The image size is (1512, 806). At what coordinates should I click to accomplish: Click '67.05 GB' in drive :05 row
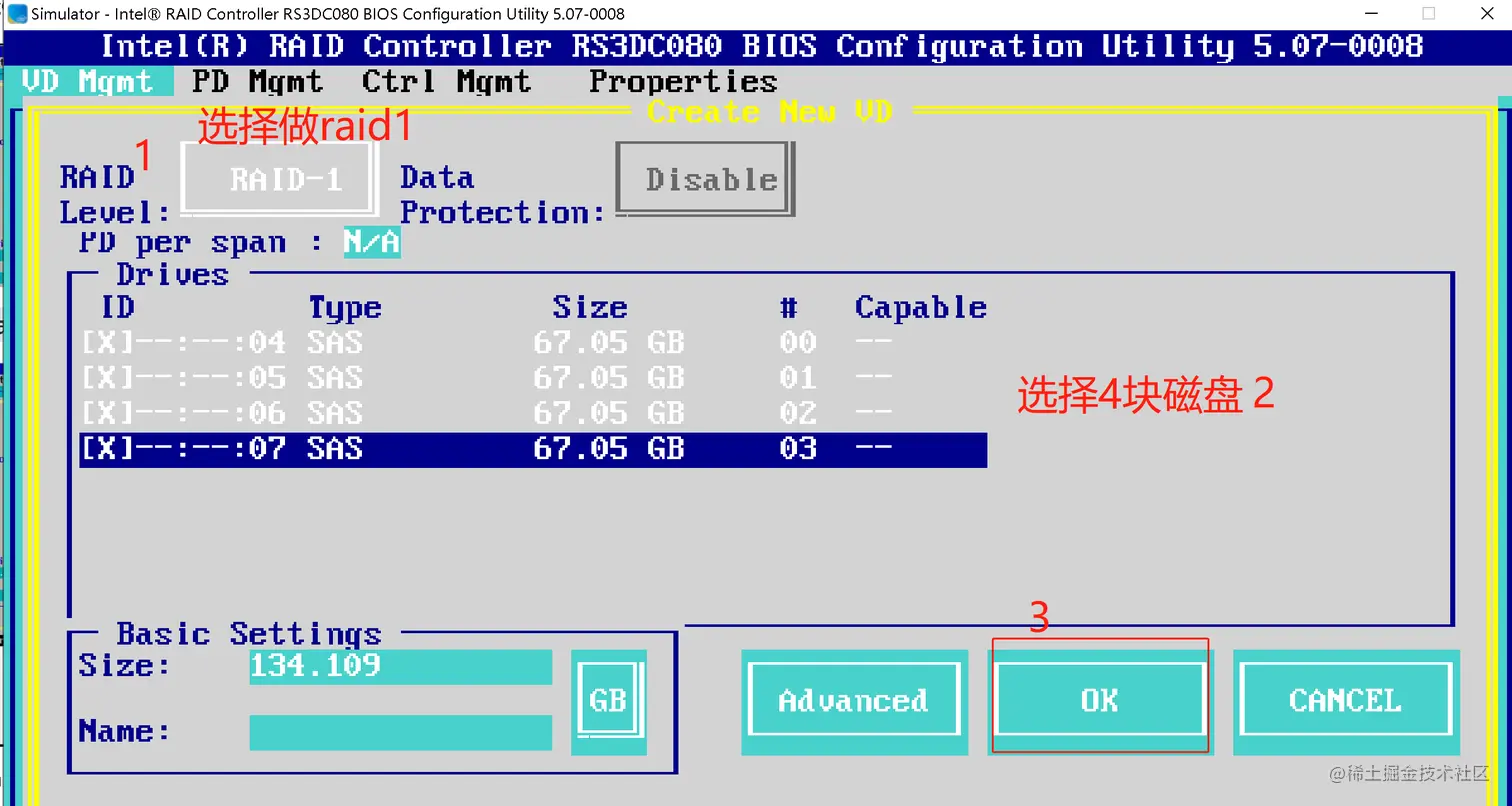pos(609,378)
